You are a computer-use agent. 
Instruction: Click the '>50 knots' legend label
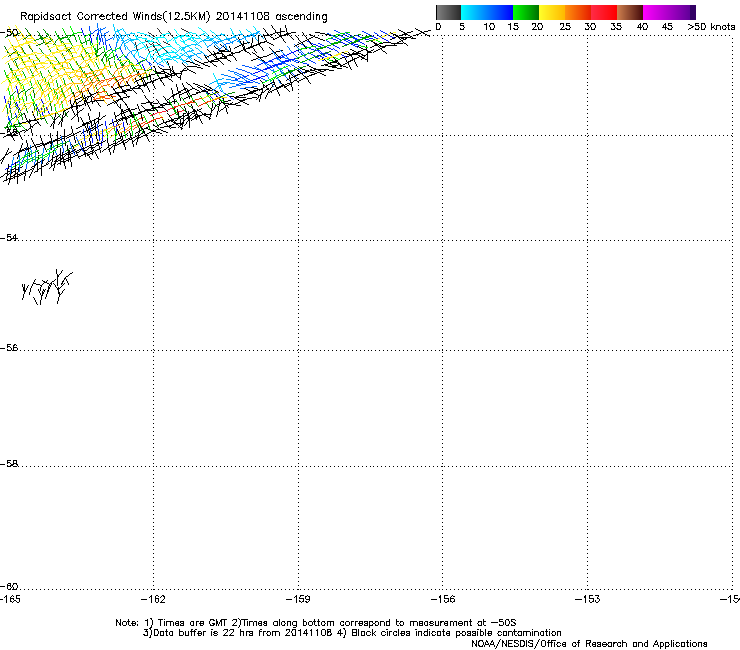pos(711,27)
